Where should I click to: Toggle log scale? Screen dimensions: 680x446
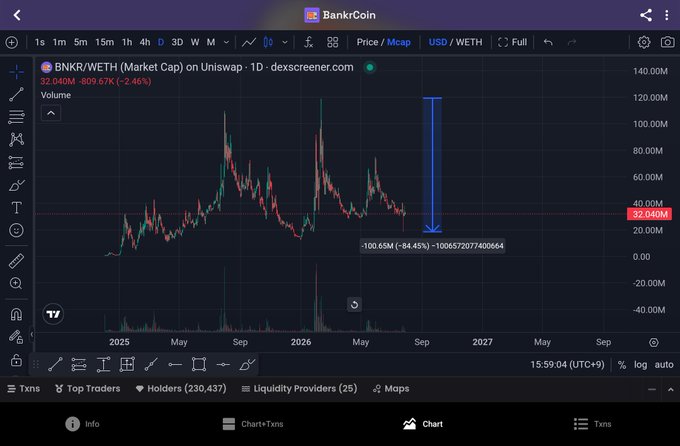click(641, 365)
